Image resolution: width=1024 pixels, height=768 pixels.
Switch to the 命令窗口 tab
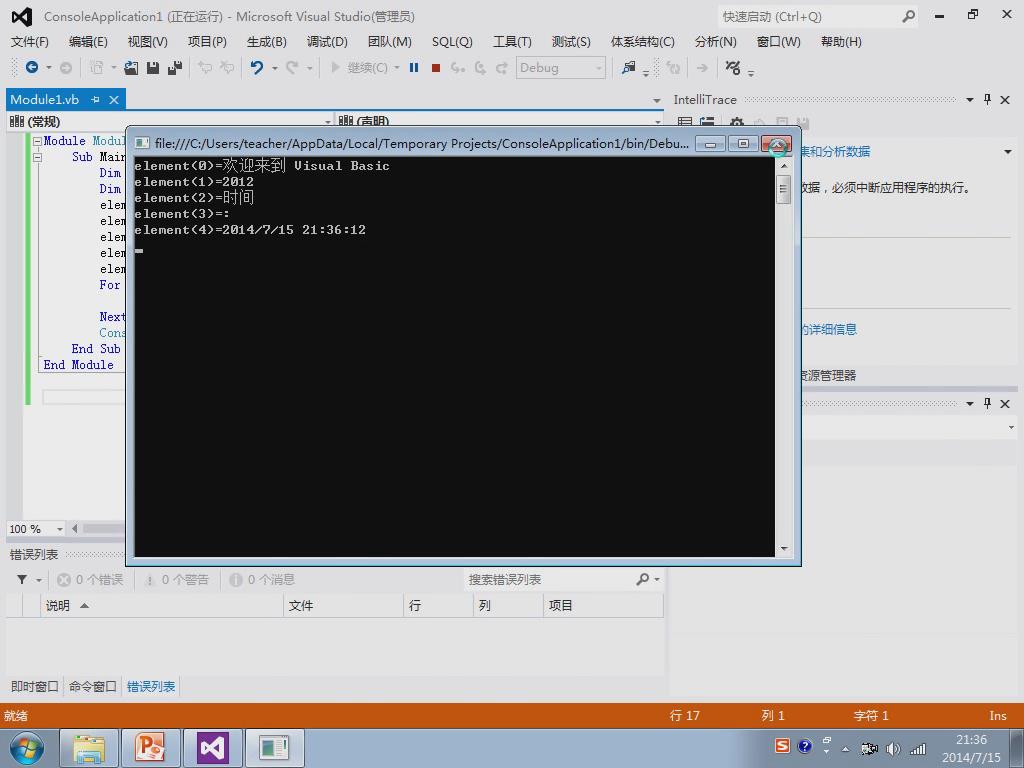click(93, 686)
